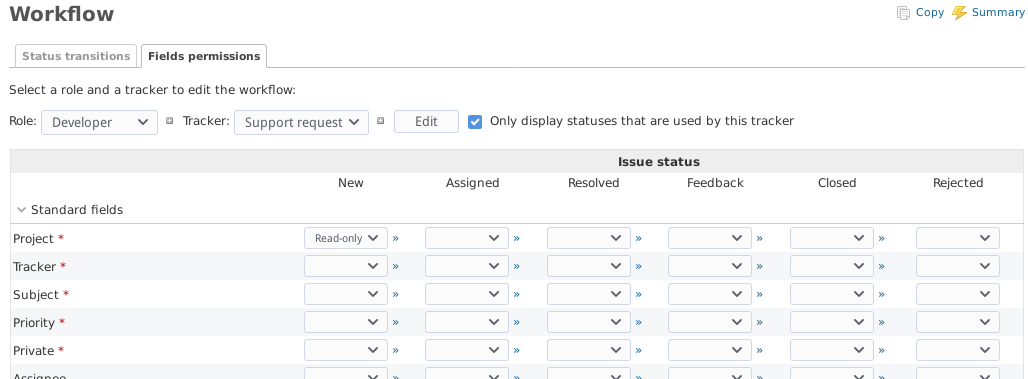1028x379 pixels.
Task: Click the Private row copy arrow in New column
Action: point(395,351)
